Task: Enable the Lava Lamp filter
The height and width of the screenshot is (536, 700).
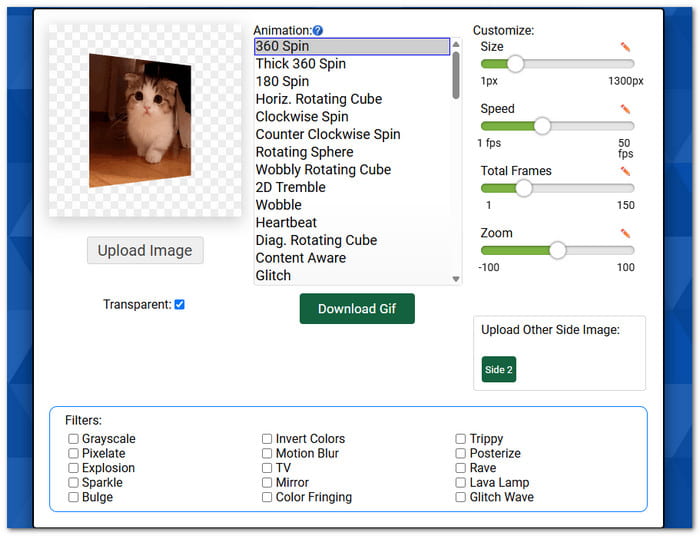Action: (x=461, y=482)
